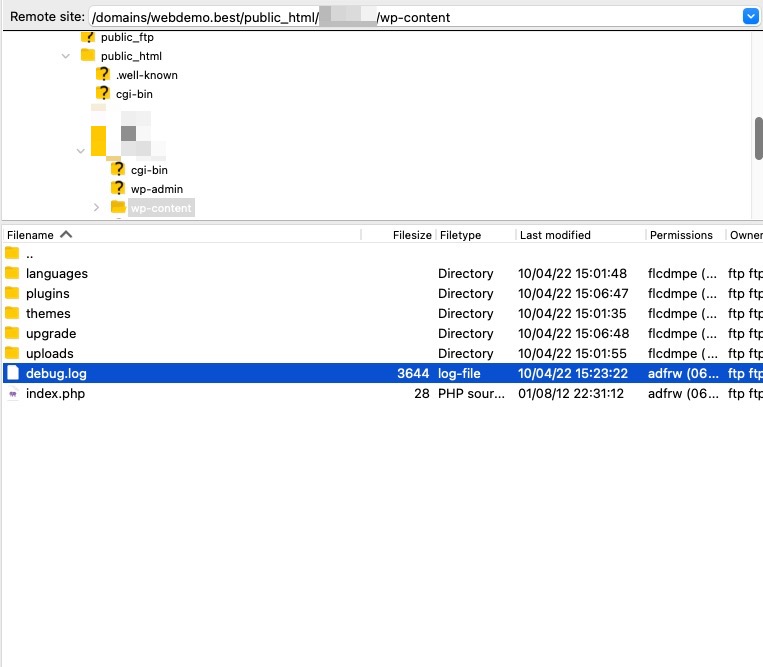Select public_html folder in tree

(x=131, y=56)
